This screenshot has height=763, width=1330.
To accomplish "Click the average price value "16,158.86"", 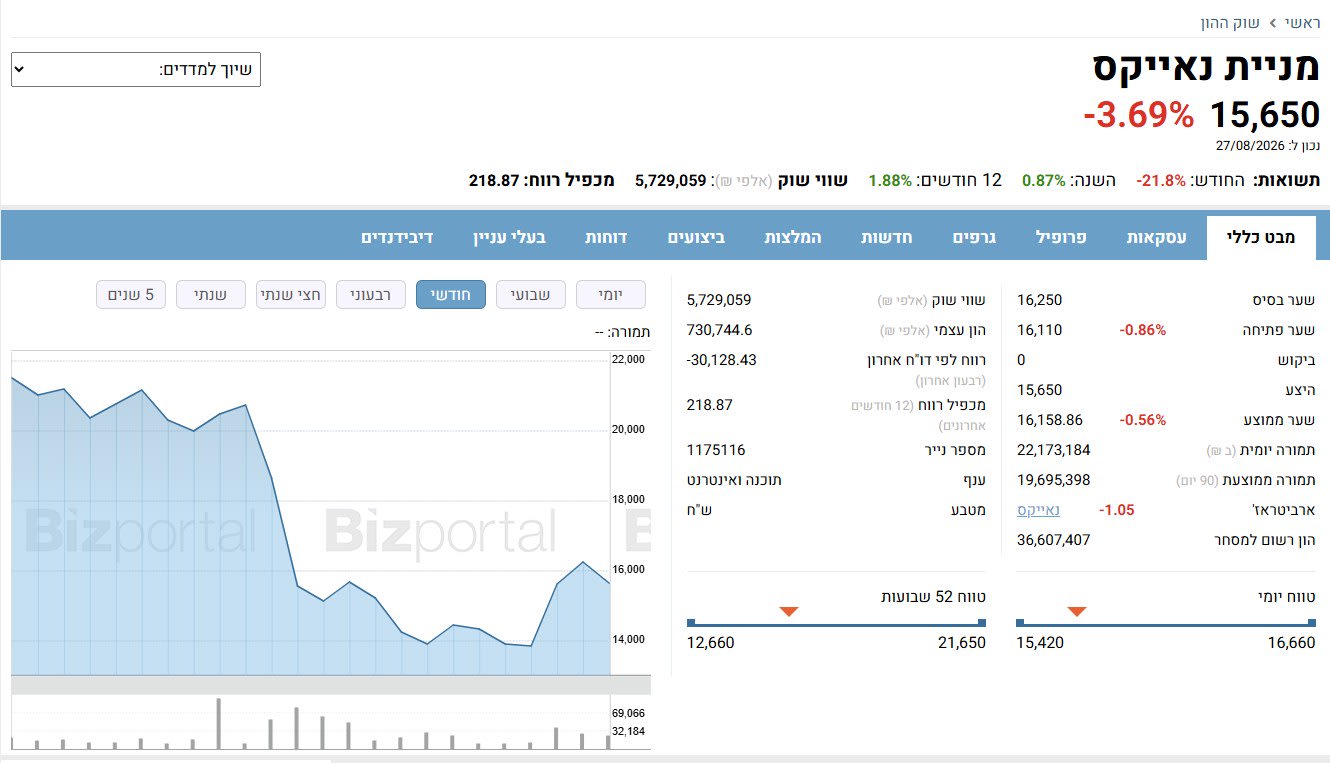I will [x=1050, y=420].
